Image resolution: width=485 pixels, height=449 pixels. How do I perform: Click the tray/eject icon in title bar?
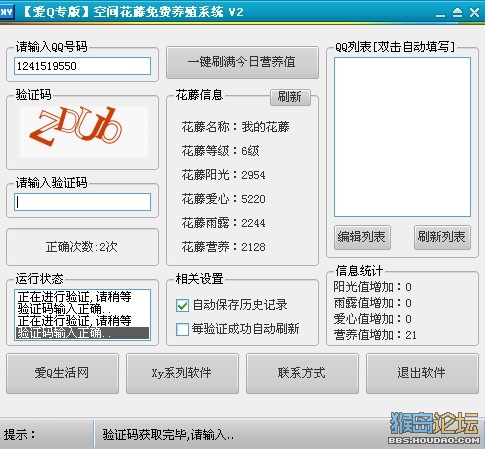(x=457, y=13)
